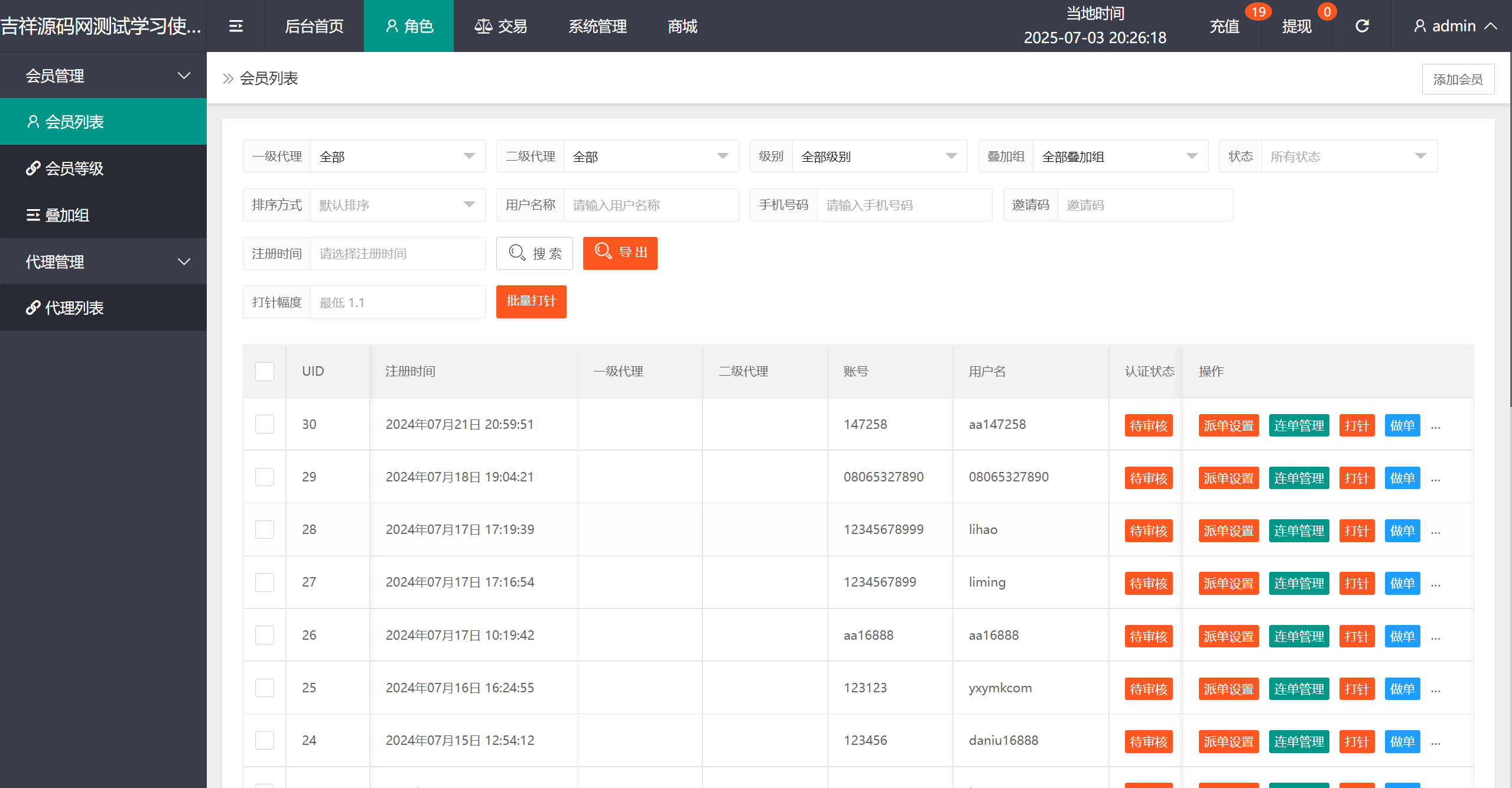
Task: Collapse the 会员管理 sidebar section
Action: tap(103, 76)
